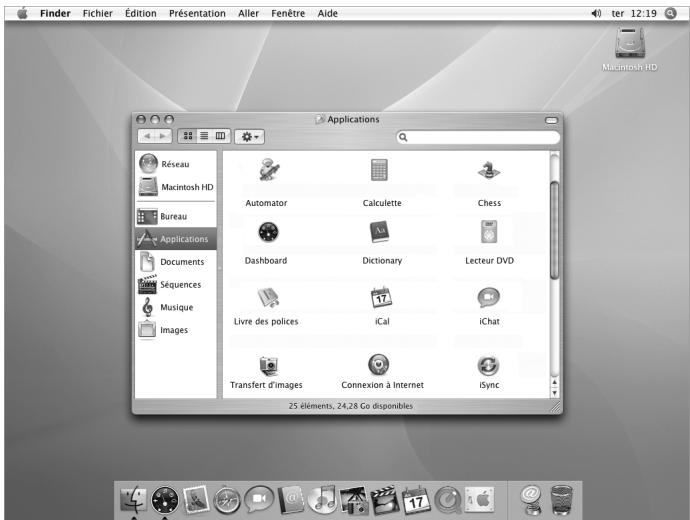Open Address Book icon in the Dock
This screenshot has height=520, width=690.
[291, 500]
